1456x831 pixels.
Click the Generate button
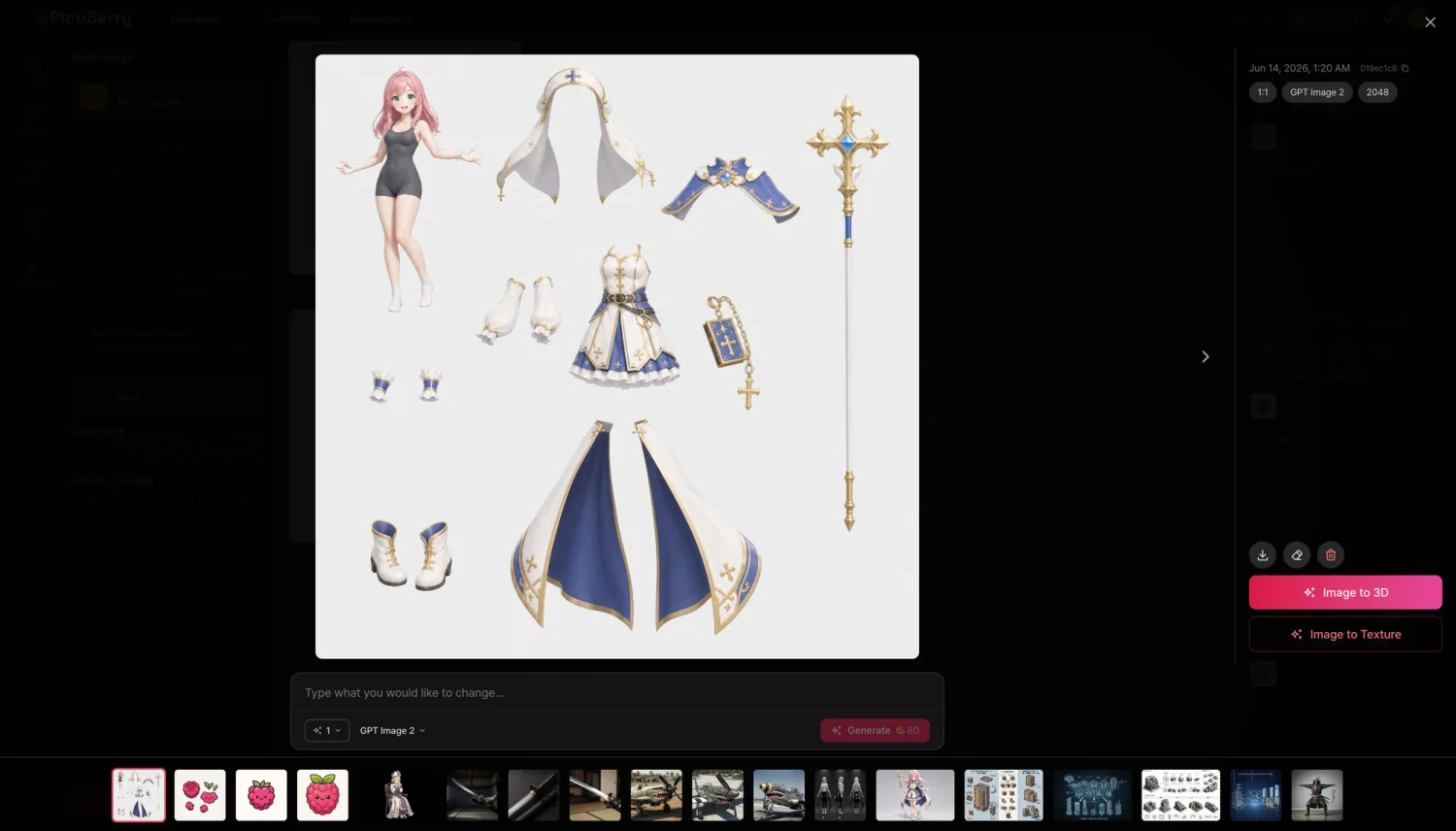pyautogui.click(x=875, y=730)
